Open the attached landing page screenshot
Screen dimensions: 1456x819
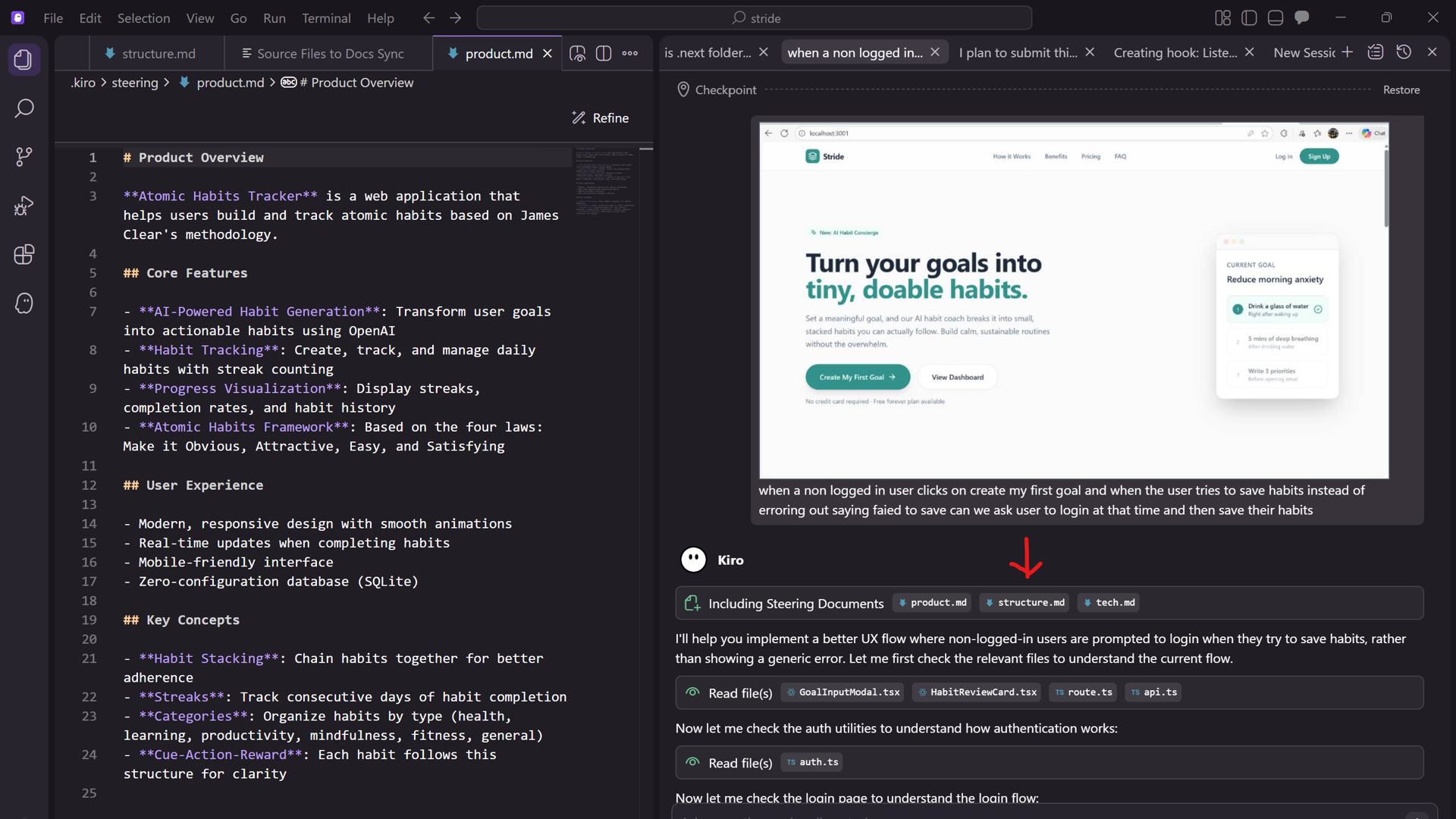click(x=1073, y=300)
